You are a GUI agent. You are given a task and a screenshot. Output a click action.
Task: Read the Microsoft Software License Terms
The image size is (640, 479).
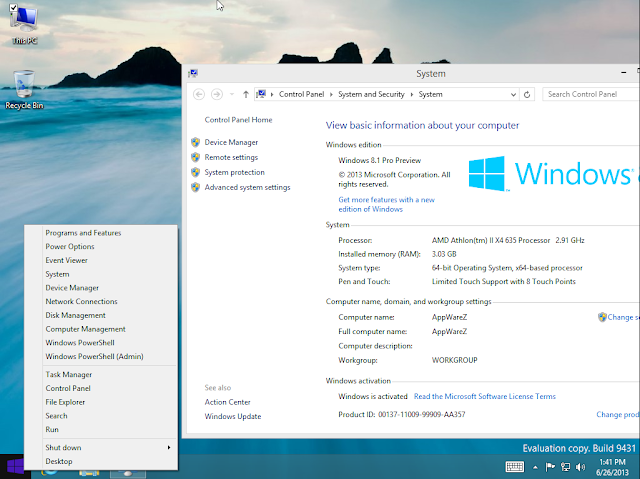[x=484, y=396]
